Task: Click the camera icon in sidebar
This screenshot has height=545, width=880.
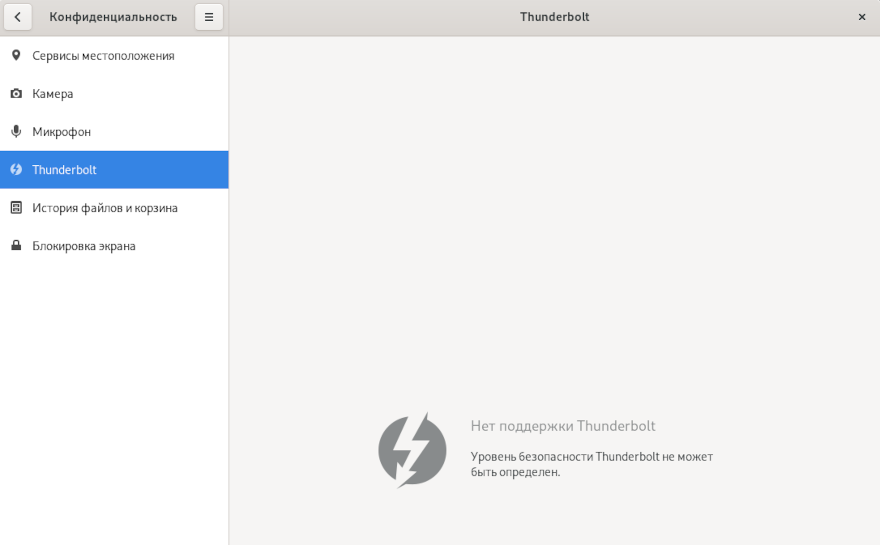Action: click(x=16, y=94)
